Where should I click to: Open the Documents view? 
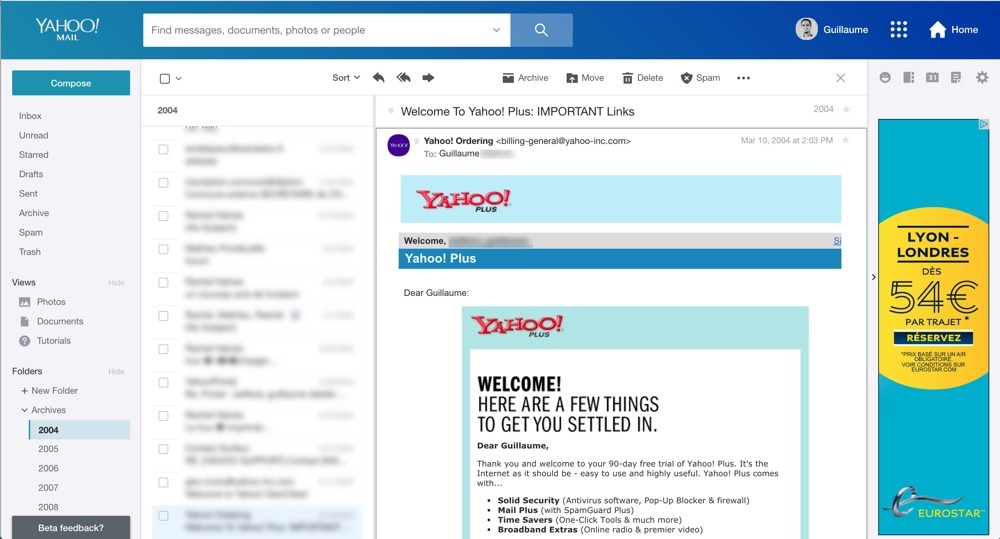[51, 321]
